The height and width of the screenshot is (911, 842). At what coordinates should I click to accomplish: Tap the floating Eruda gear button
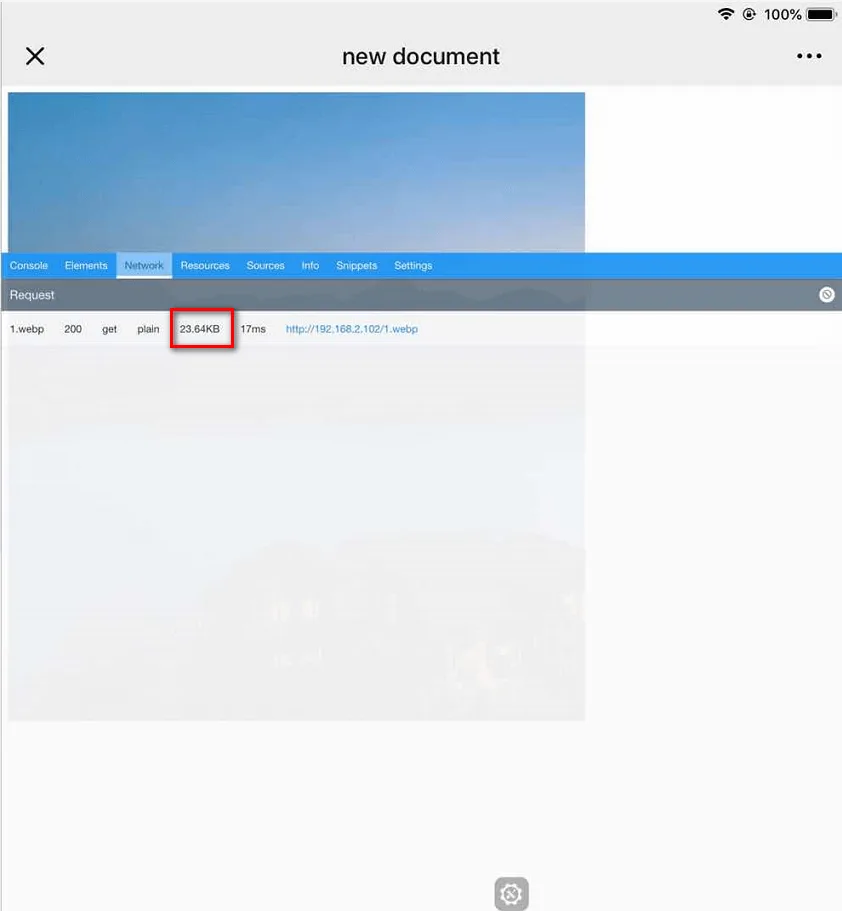511,894
